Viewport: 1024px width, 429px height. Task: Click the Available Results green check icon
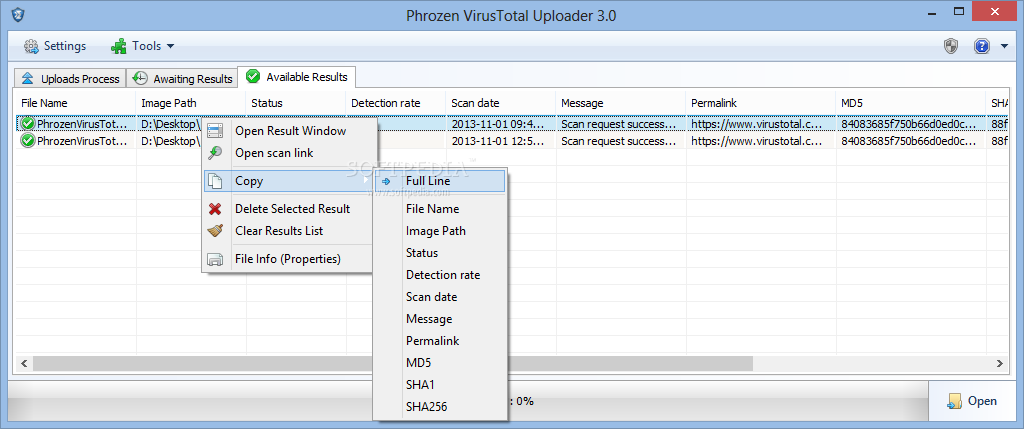pyautogui.click(x=252, y=77)
